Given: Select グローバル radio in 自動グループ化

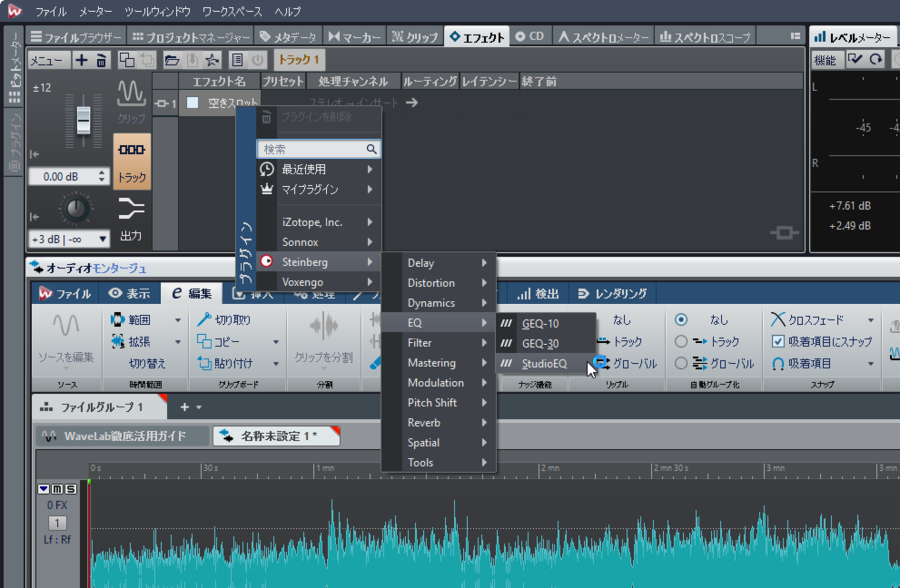Looking at the screenshot, I should pyautogui.click(x=681, y=363).
